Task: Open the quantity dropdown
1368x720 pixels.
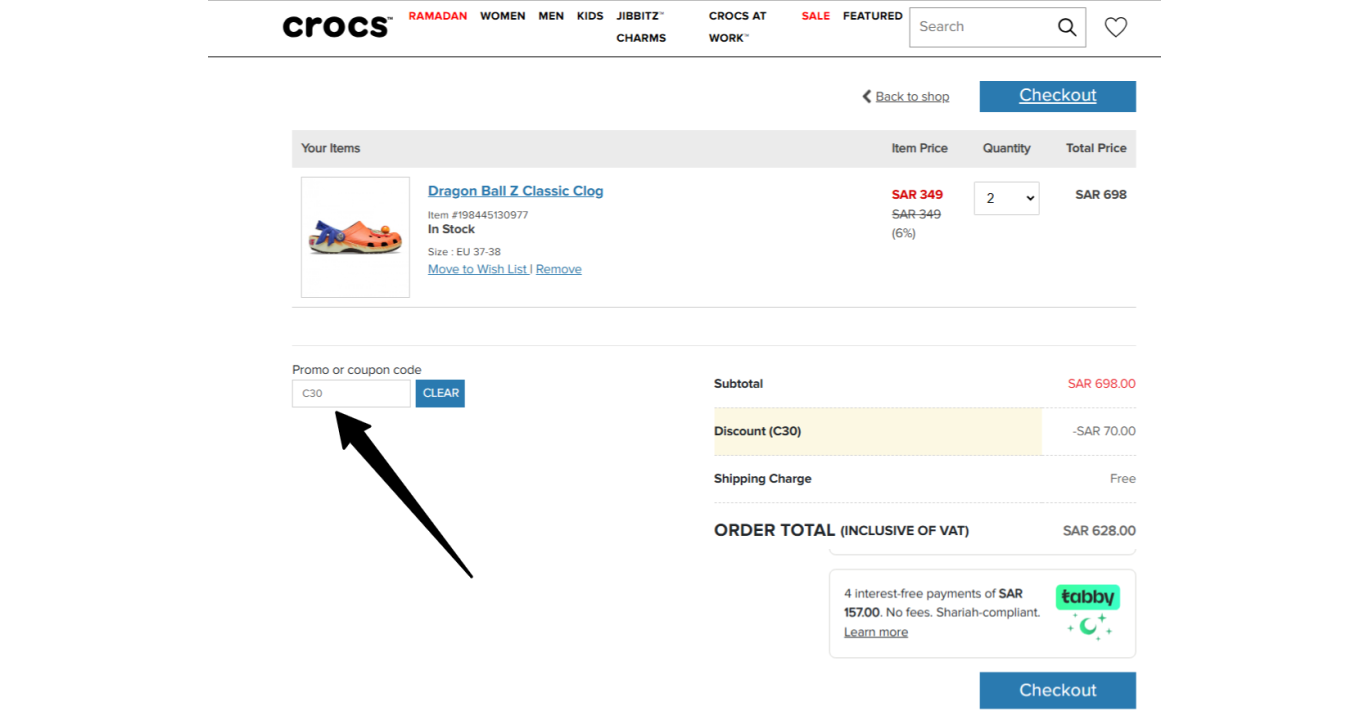Action: 1006,198
